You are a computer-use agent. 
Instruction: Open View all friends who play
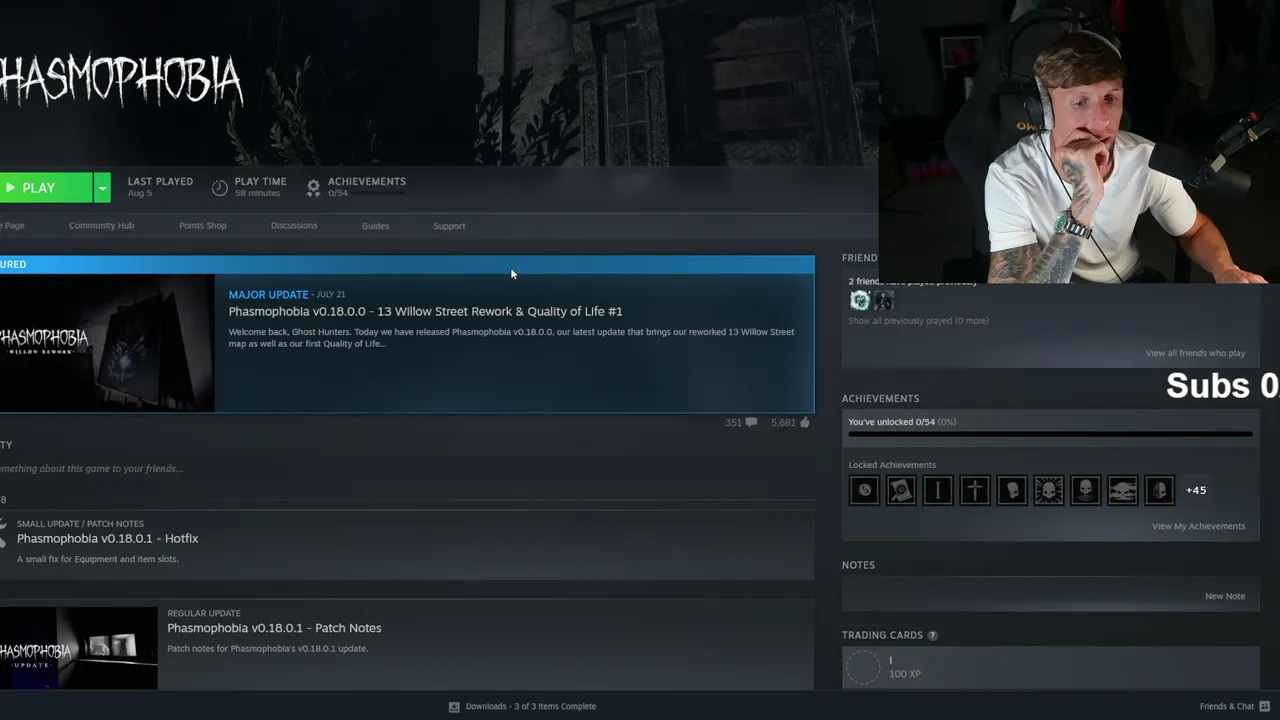pos(1195,353)
